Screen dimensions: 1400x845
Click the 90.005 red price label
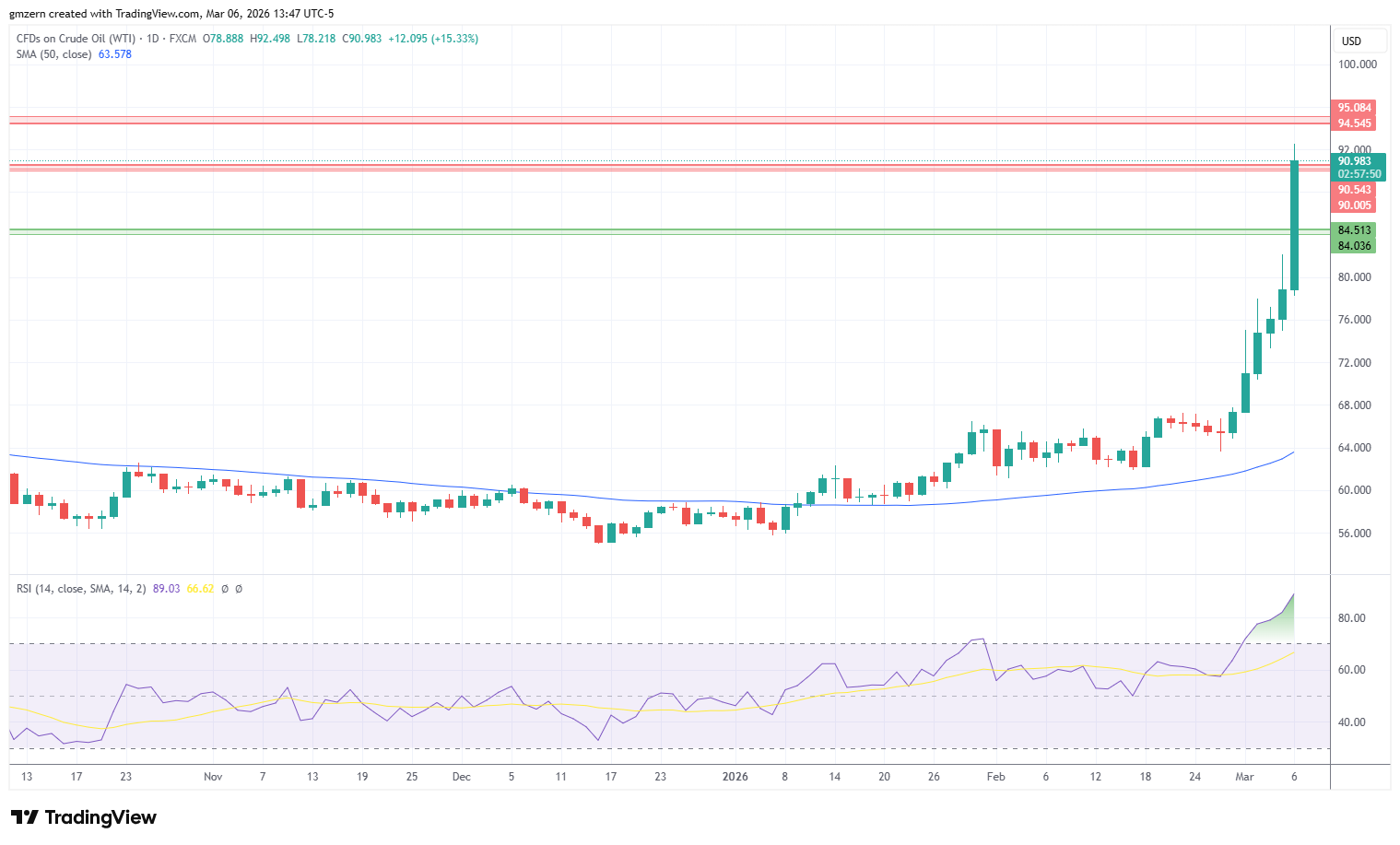(x=1353, y=205)
